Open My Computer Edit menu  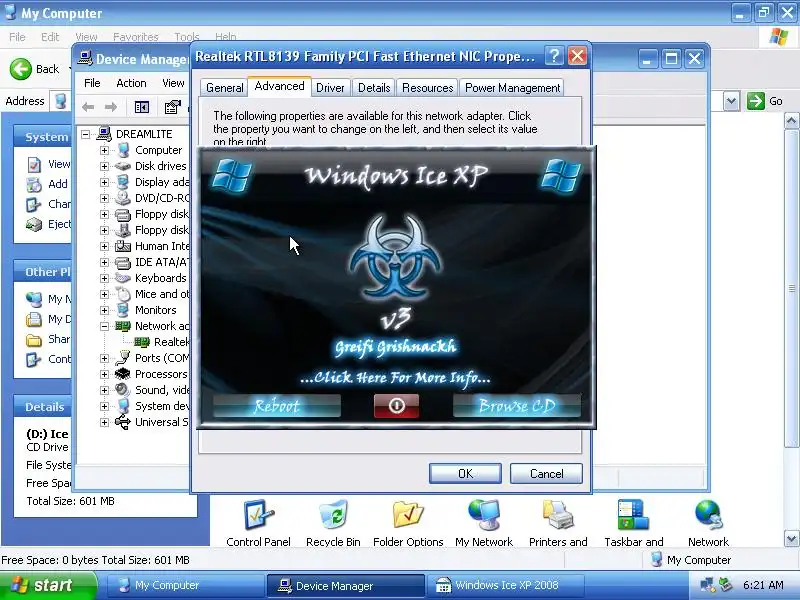[50, 37]
